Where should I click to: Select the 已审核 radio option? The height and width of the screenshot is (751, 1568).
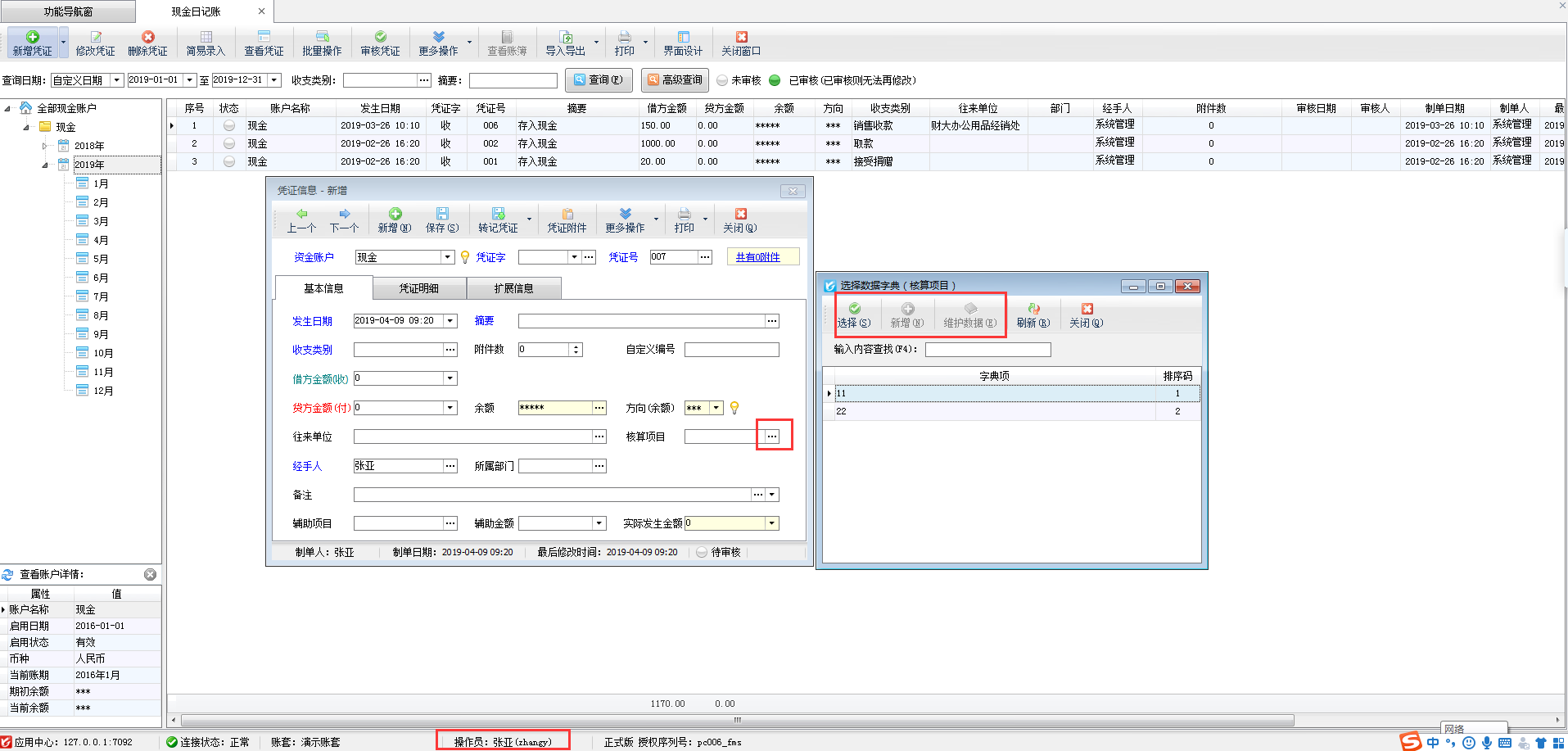coord(774,80)
